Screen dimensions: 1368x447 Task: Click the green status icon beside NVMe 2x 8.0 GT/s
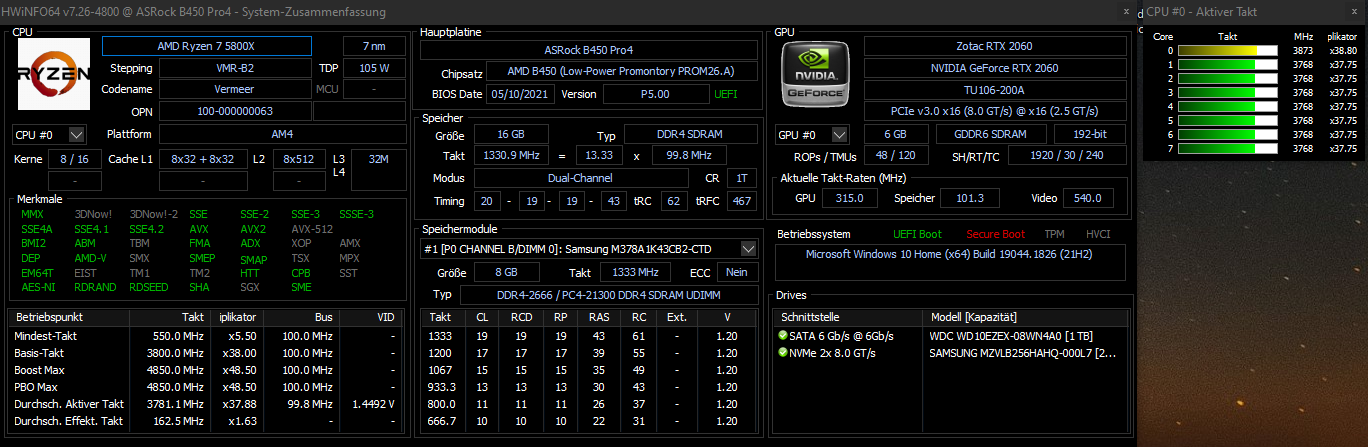click(782, 353)
